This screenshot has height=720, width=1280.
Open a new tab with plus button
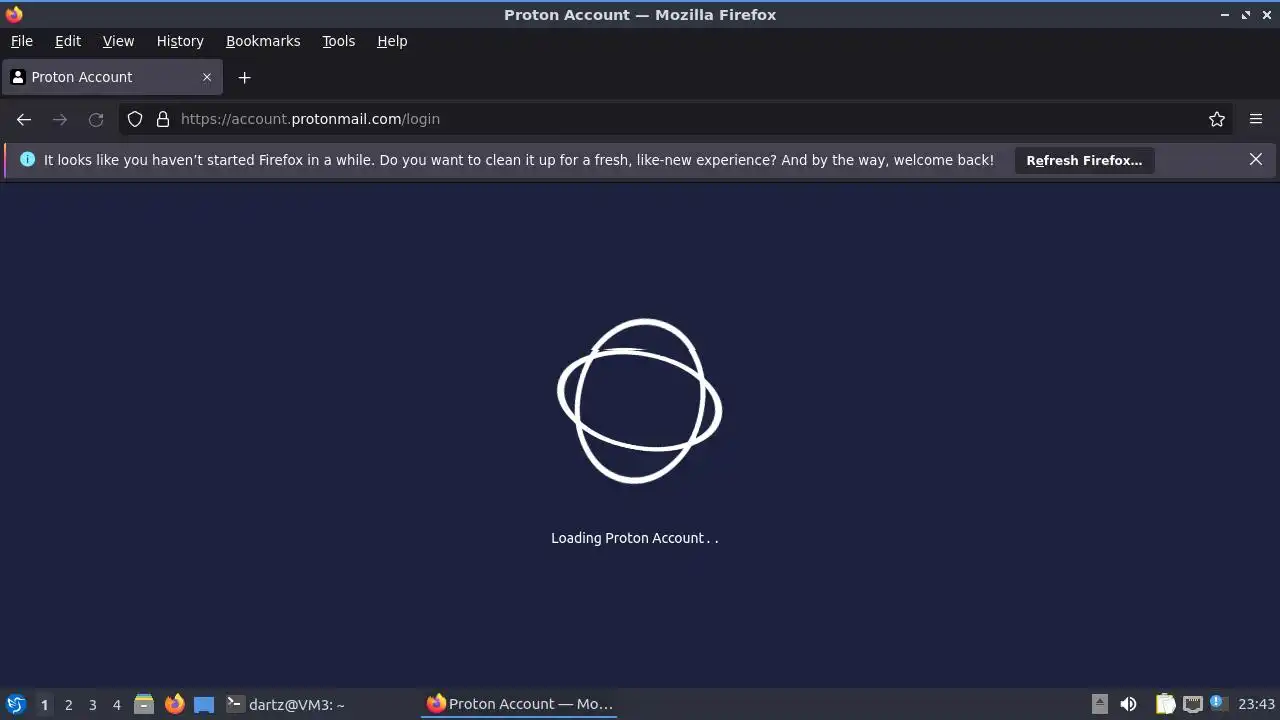244,77
